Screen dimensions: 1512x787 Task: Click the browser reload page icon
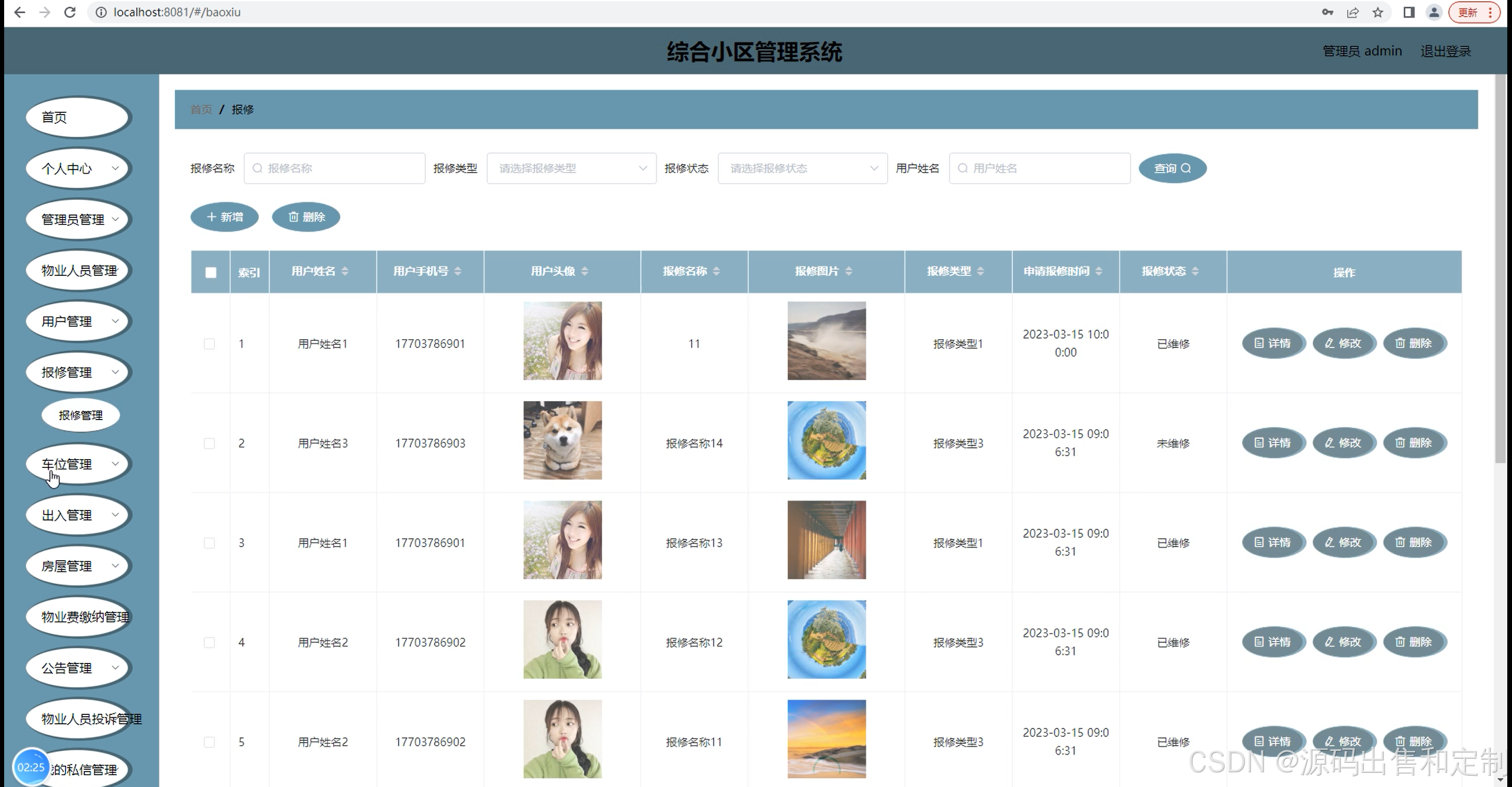tap(70, 12)
